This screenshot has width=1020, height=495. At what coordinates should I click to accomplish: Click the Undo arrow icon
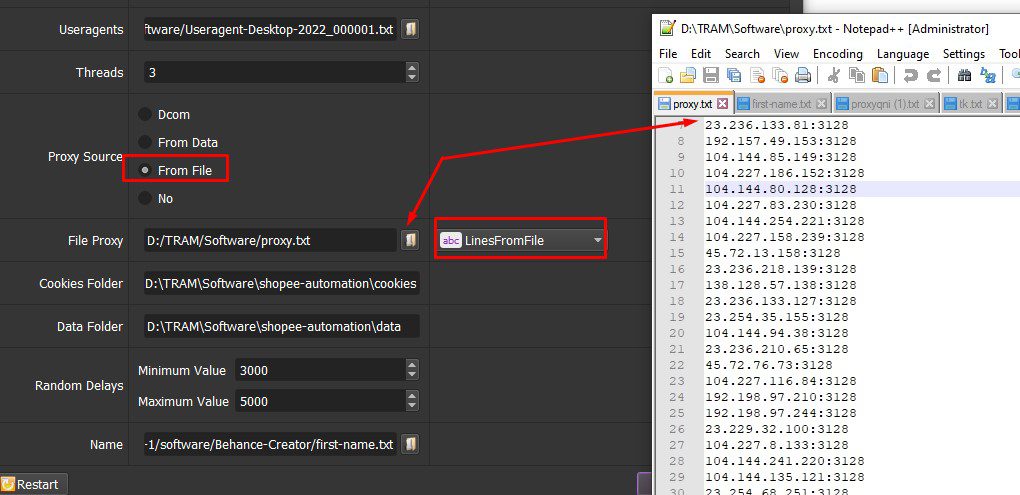911,75
